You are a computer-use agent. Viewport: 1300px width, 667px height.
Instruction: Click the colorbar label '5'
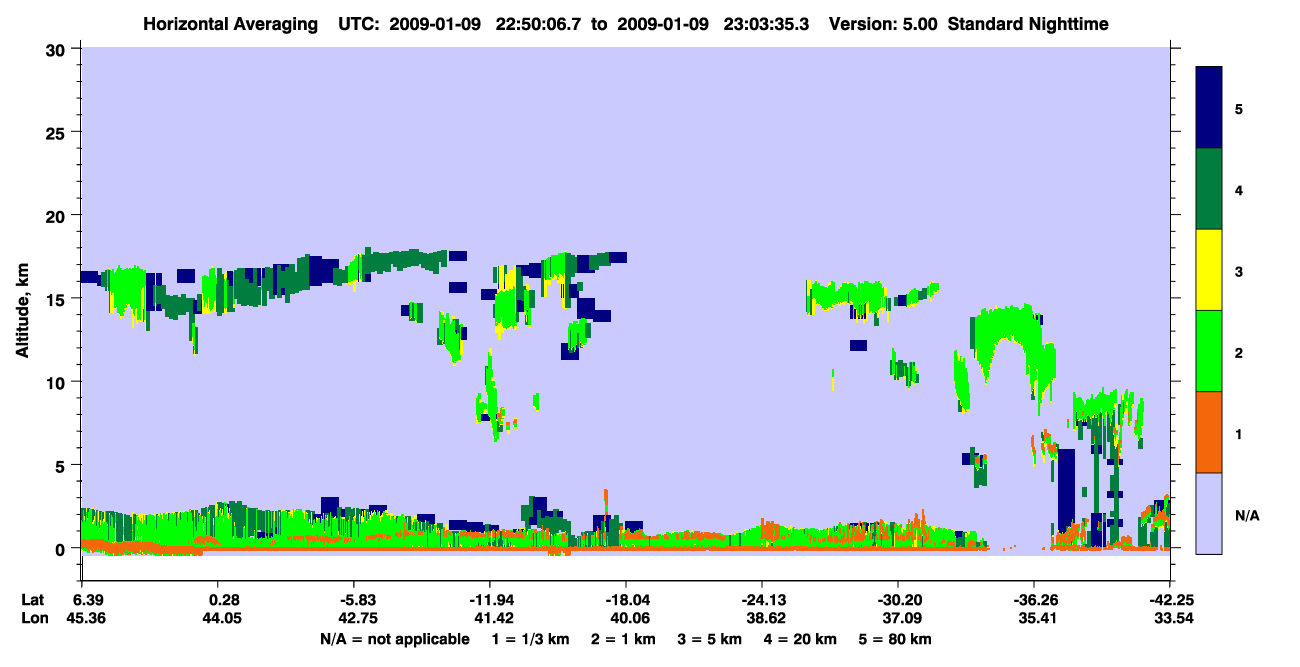[x=1239, y=108]
